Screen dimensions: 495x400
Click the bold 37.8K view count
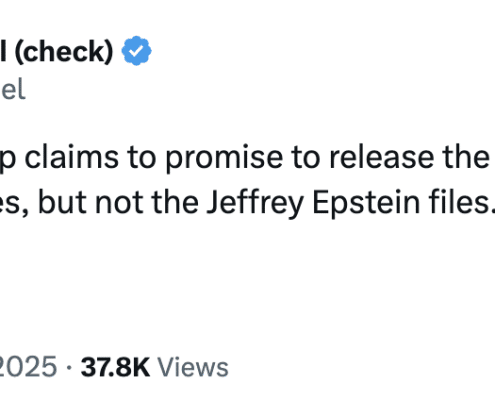(x=115, y=367)
